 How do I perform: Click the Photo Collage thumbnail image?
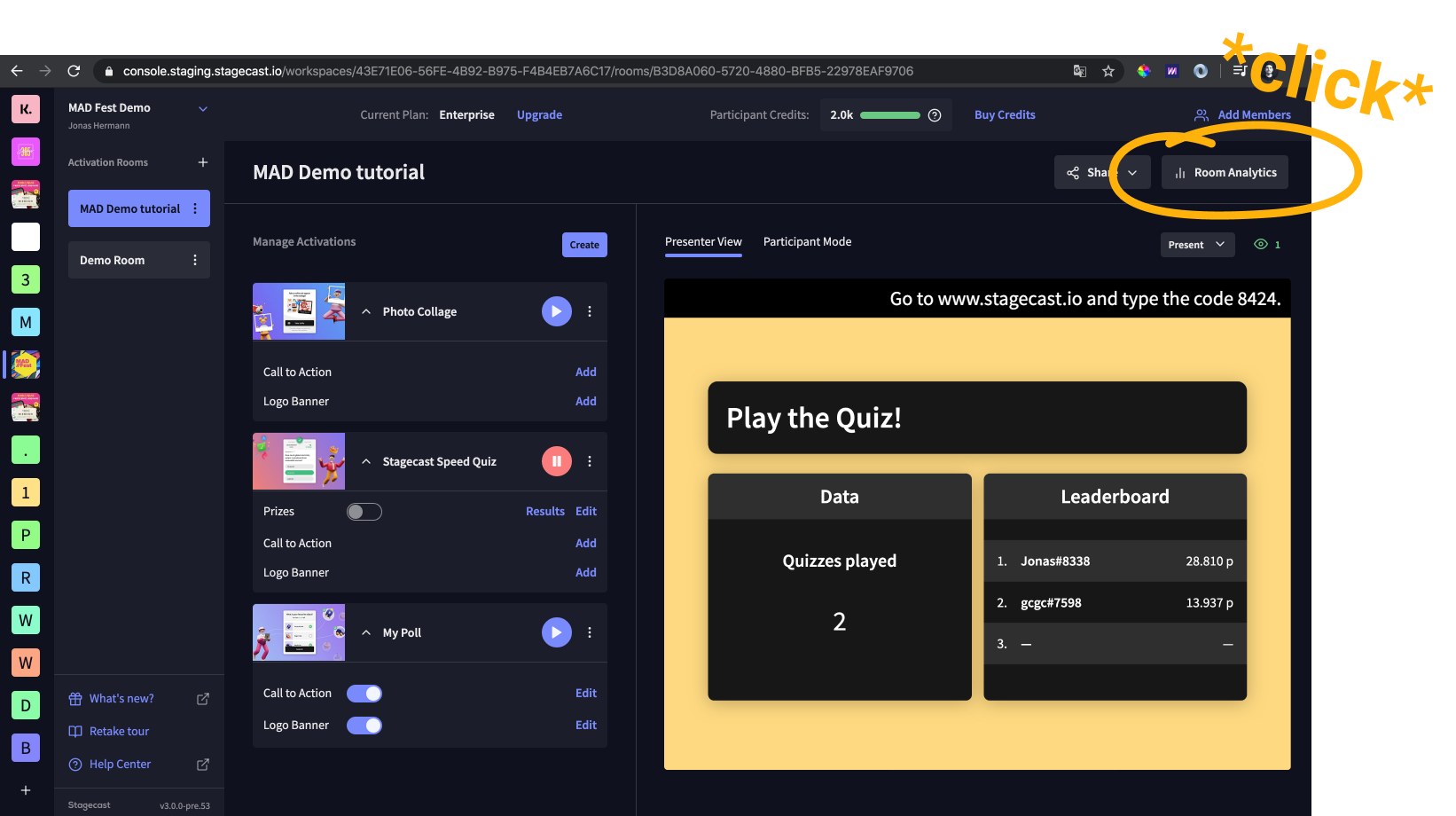(x=299, y=311)
